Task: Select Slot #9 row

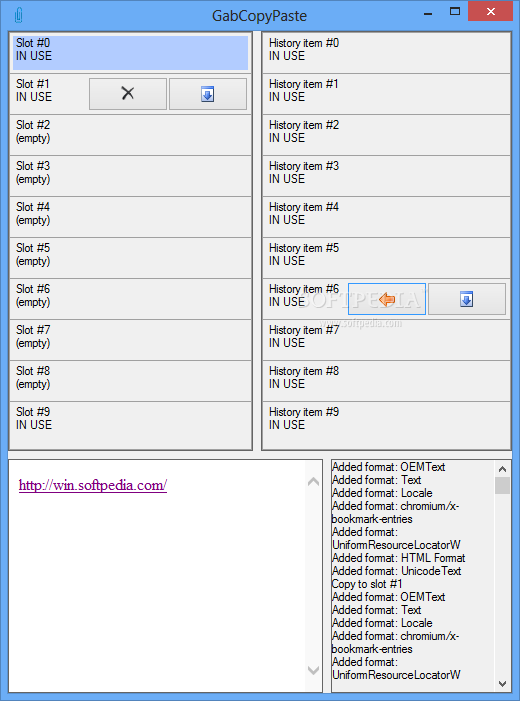Action: [131, 425]
